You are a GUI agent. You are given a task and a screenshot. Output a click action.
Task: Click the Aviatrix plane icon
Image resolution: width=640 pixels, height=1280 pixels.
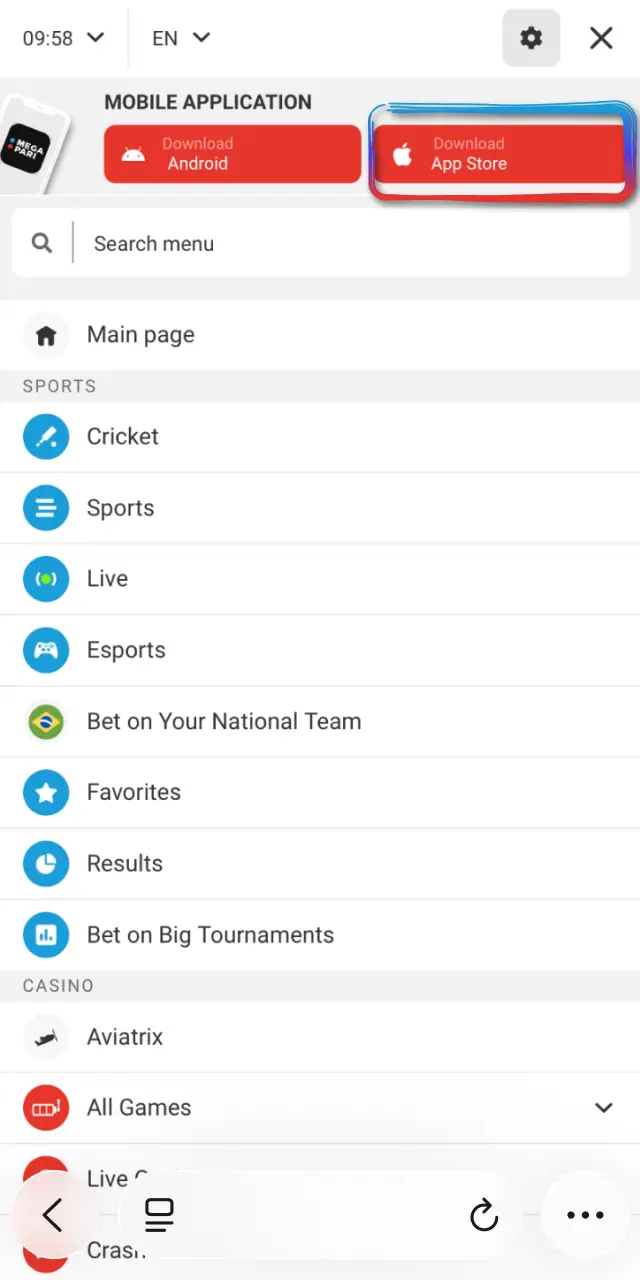[46, 1037]
